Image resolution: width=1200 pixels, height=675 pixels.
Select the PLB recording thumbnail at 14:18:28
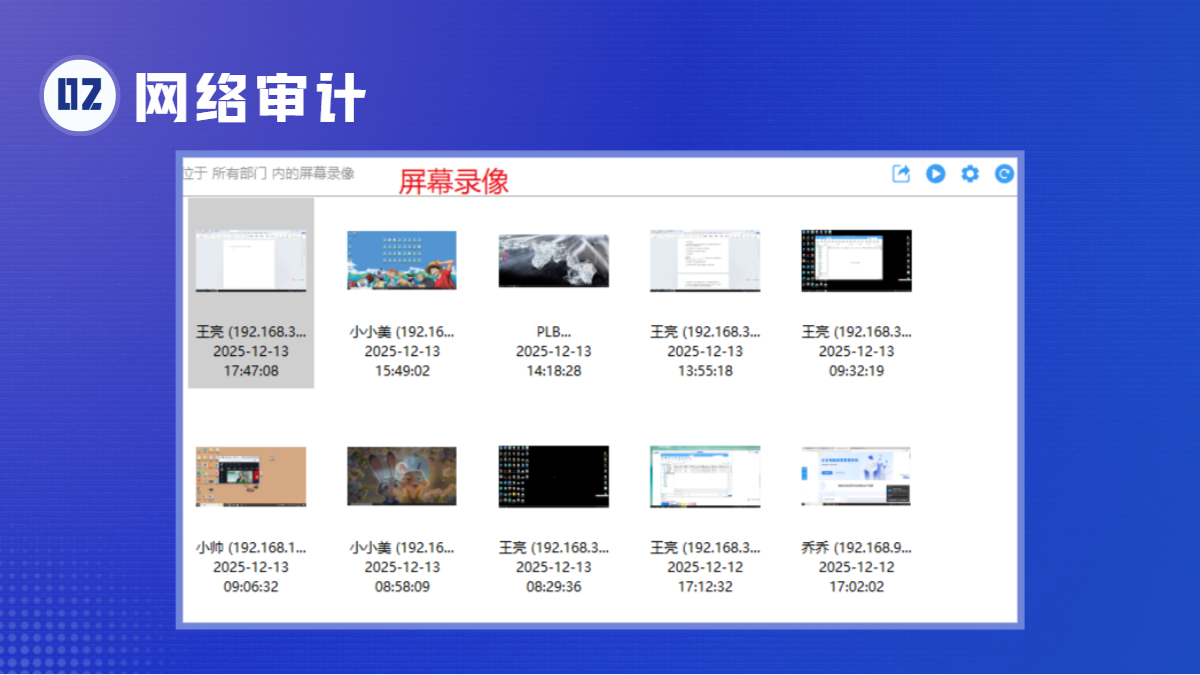point(554,261)
